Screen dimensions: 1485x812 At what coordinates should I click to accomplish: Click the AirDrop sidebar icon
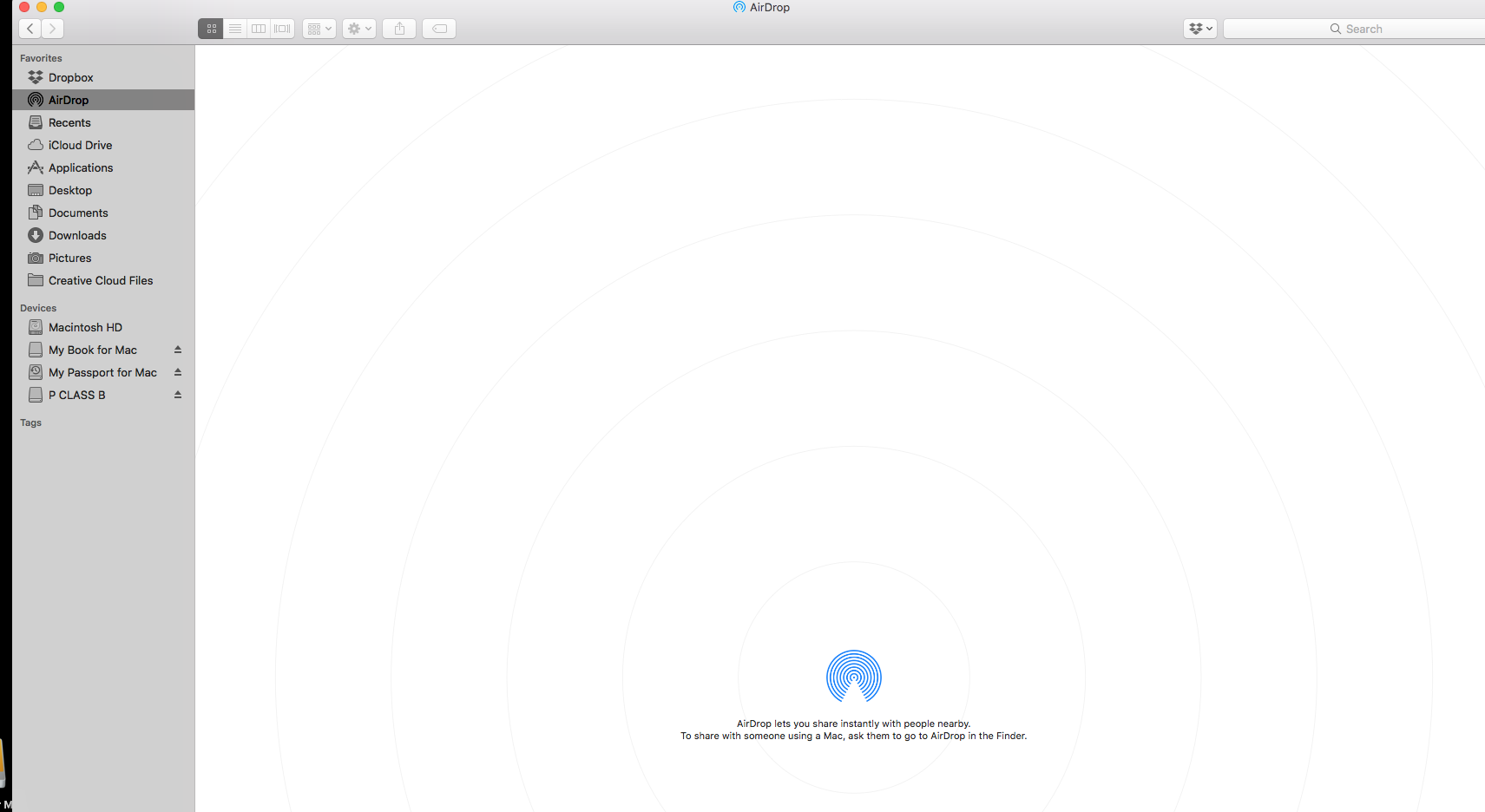click(x=36, y=100)
